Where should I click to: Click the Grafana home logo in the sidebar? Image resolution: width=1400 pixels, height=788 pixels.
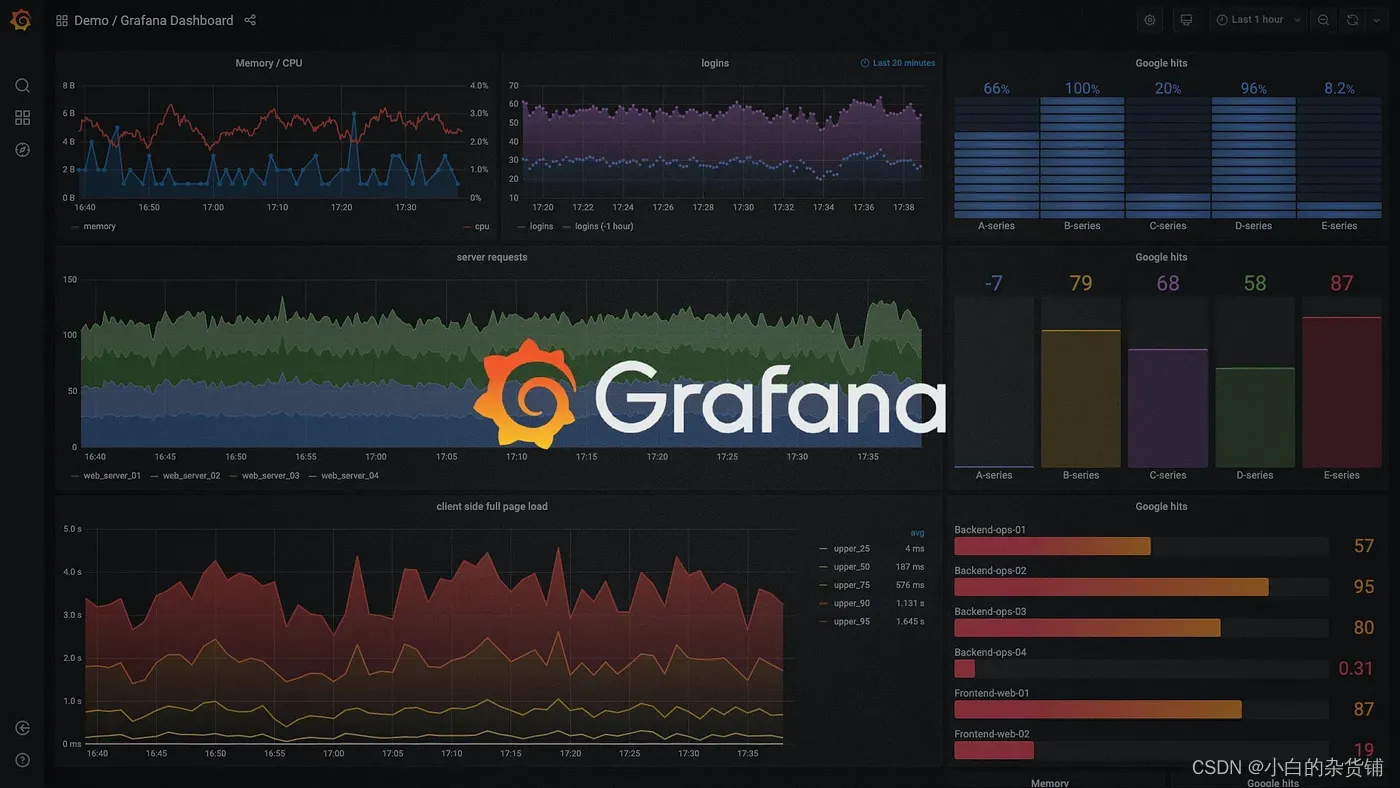(x=21, y=20)
